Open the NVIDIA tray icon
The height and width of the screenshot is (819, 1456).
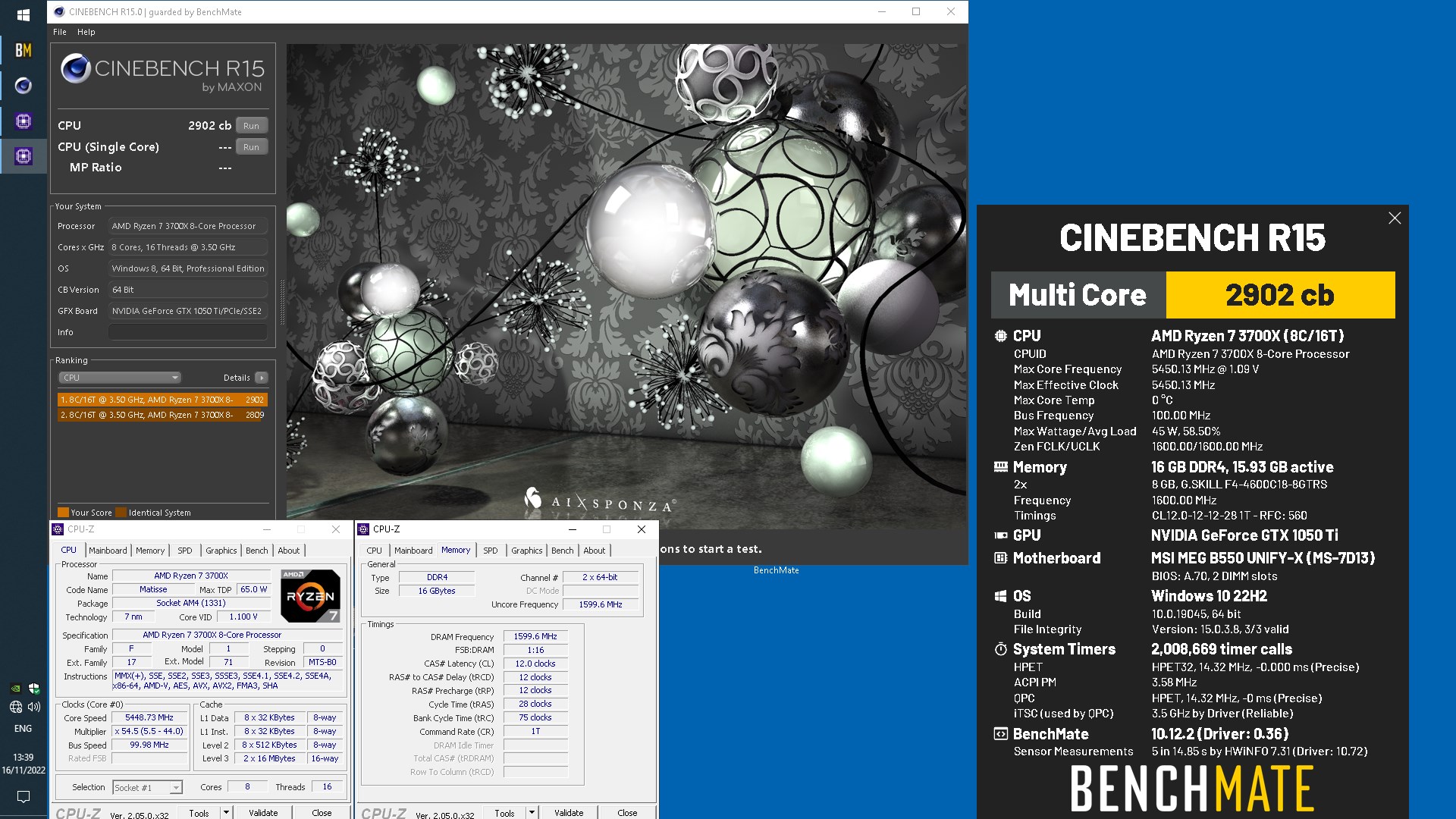tap(15, 689)
